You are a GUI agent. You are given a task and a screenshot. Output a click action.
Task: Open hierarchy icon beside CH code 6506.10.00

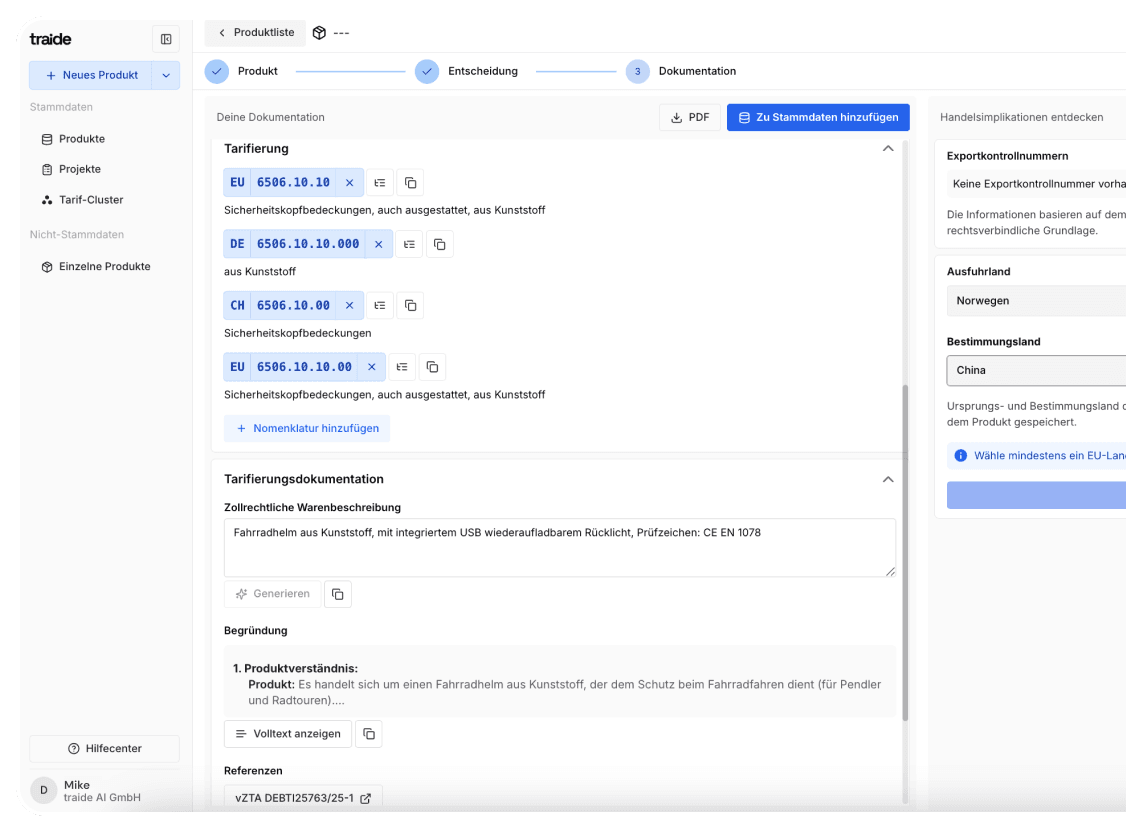click(x=380, y=305)
